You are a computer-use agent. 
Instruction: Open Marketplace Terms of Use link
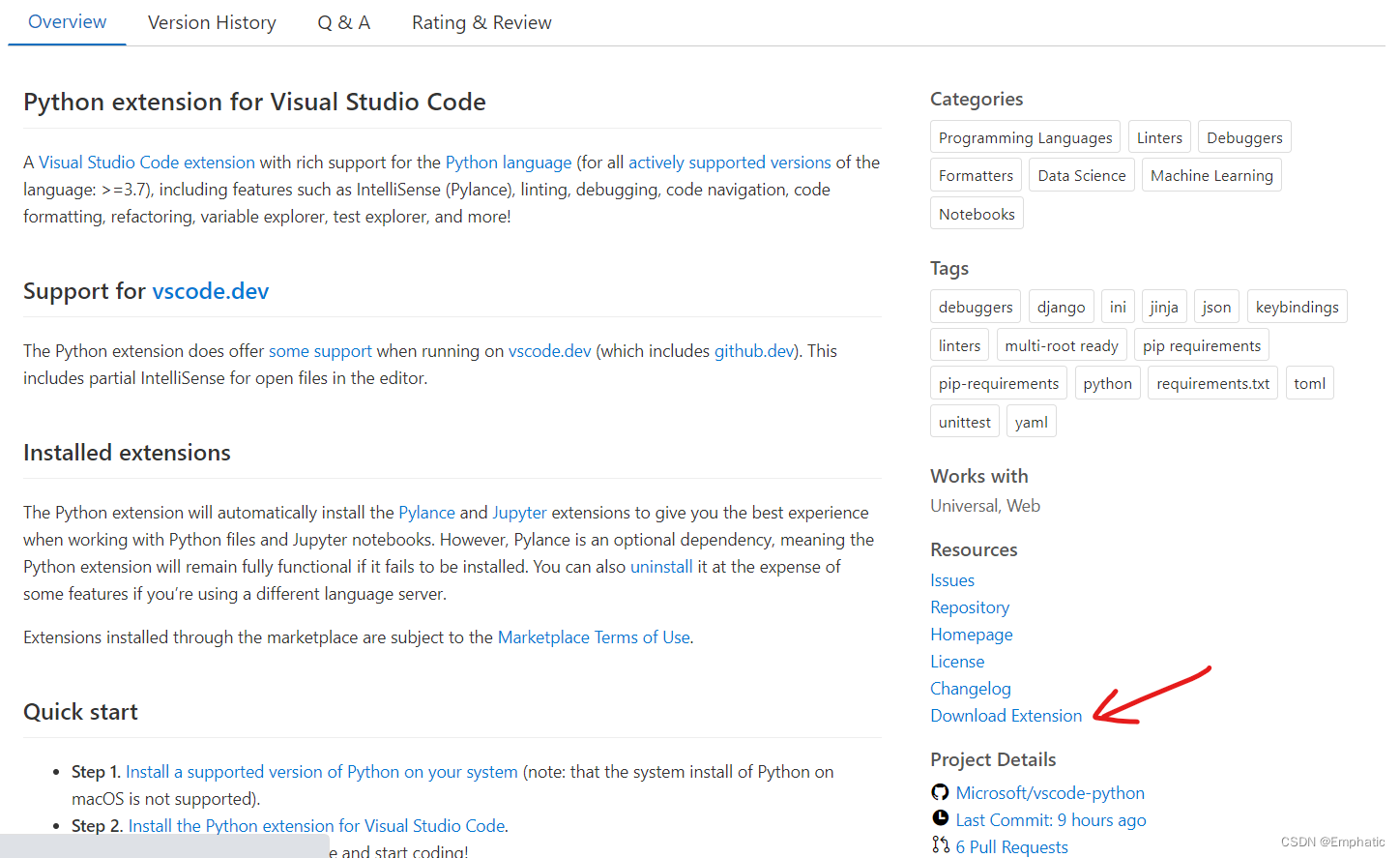594,637
